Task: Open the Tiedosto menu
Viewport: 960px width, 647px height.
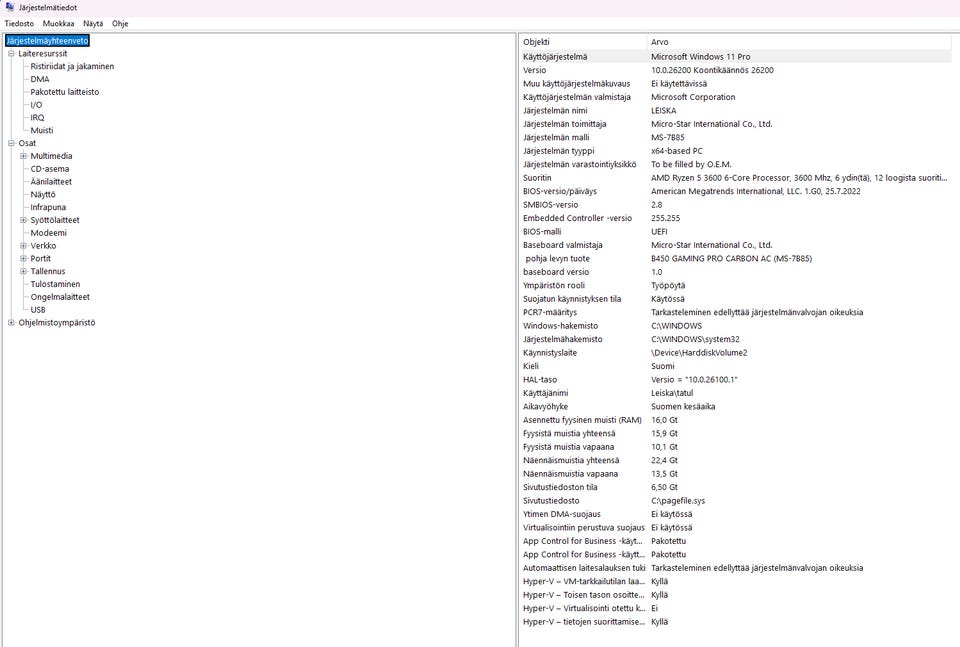Action: pos(20,23)
